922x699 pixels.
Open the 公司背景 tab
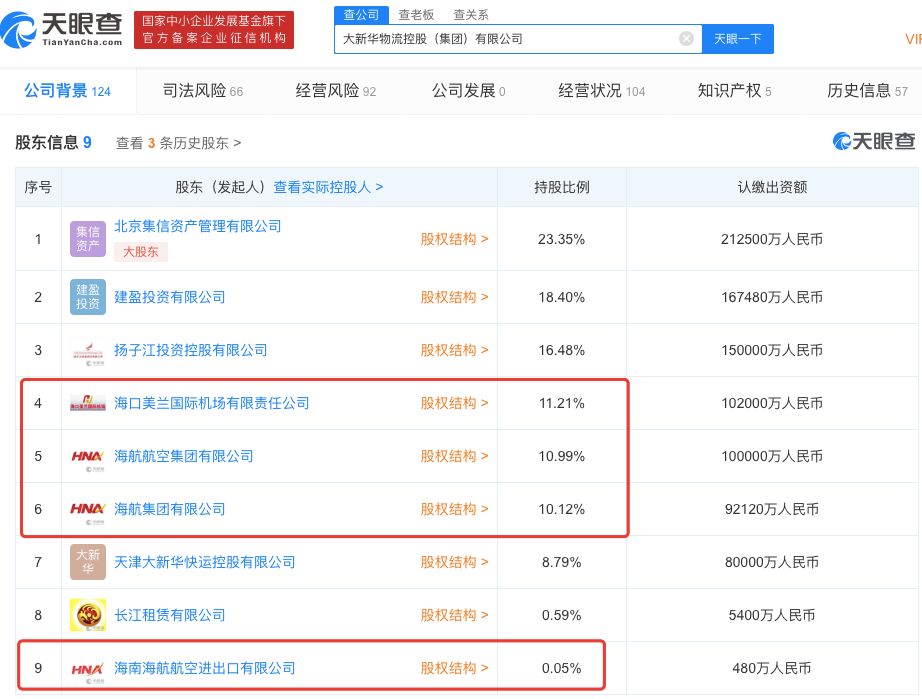pyautogui.click(x=67, y=91)
